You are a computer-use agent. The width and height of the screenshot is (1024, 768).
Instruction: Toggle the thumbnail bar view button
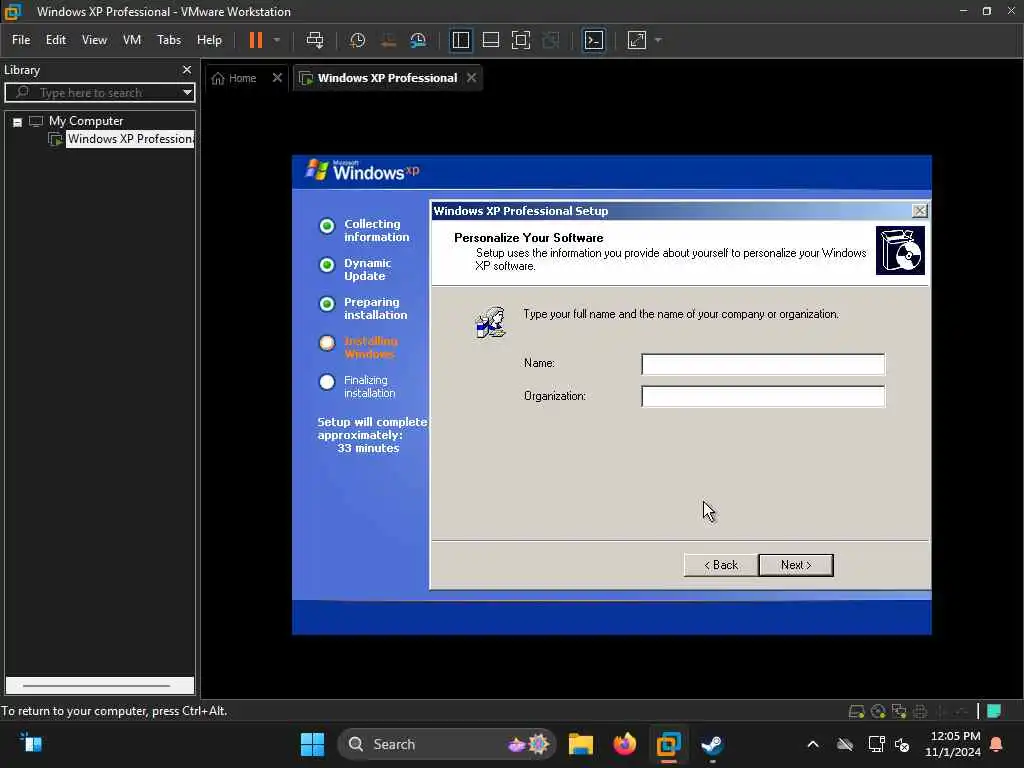pos(490,40)
